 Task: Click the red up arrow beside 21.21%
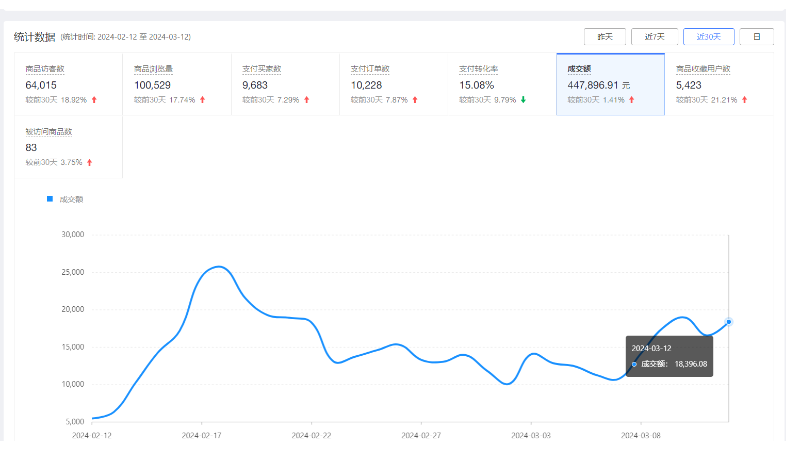pos(745,100)
